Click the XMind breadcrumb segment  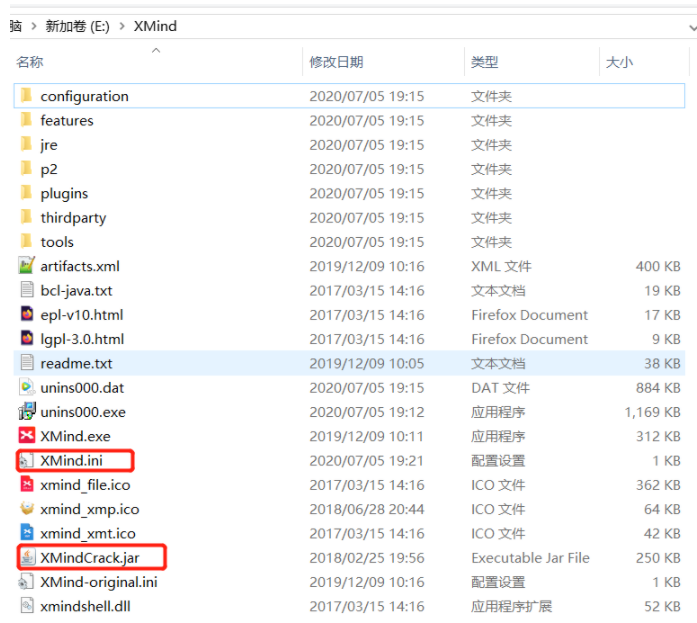(x=155, y=26)
